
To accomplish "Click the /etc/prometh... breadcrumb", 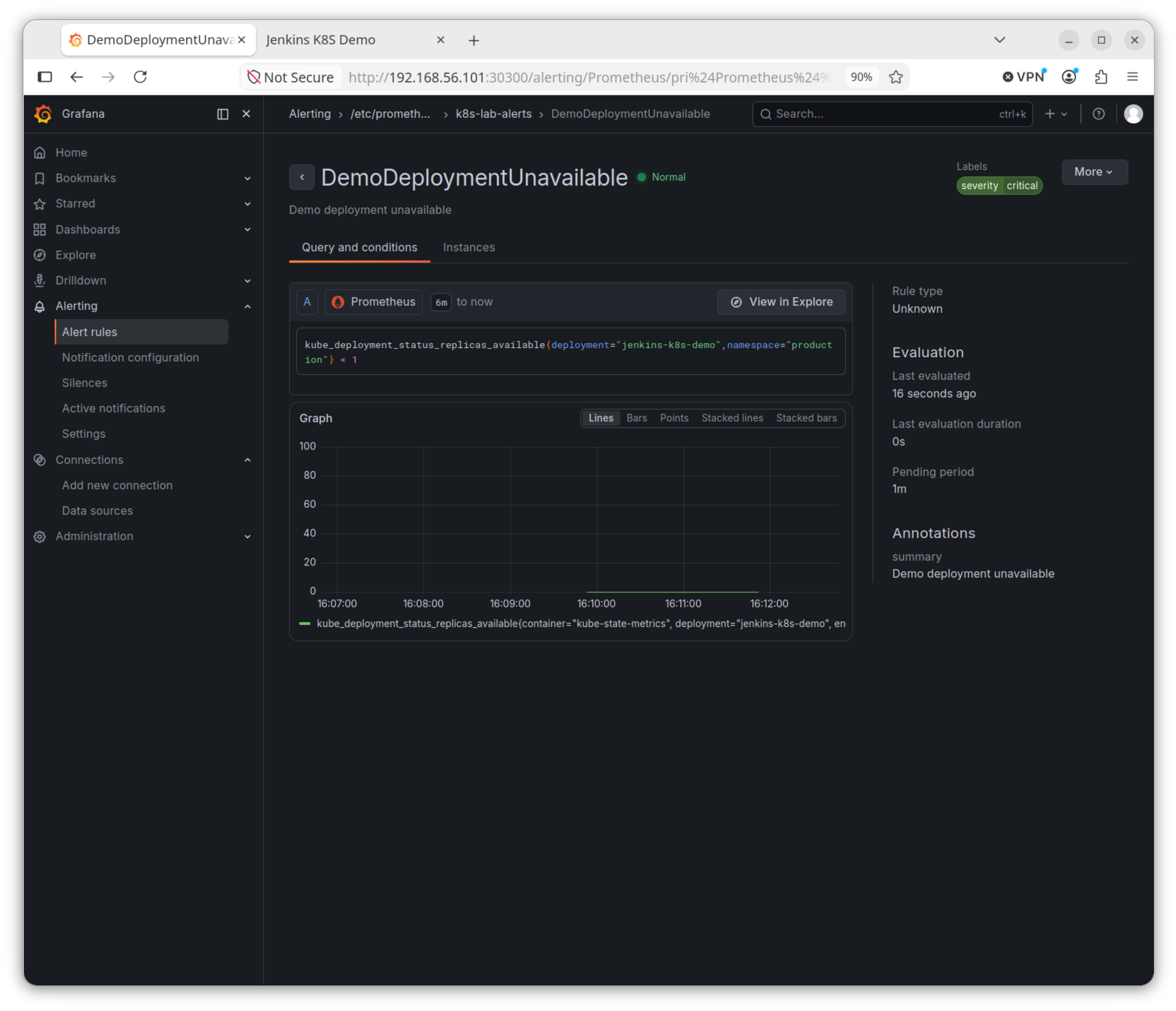I will 391,113.
